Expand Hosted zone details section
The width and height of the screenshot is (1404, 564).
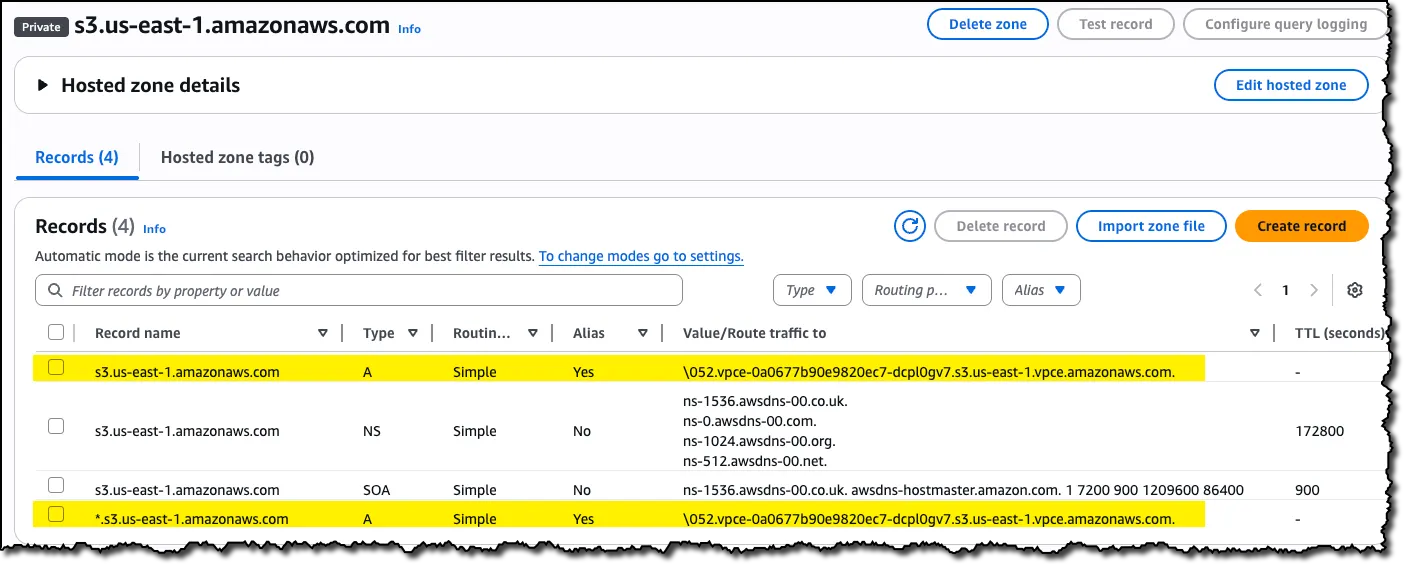coord(43,85)
